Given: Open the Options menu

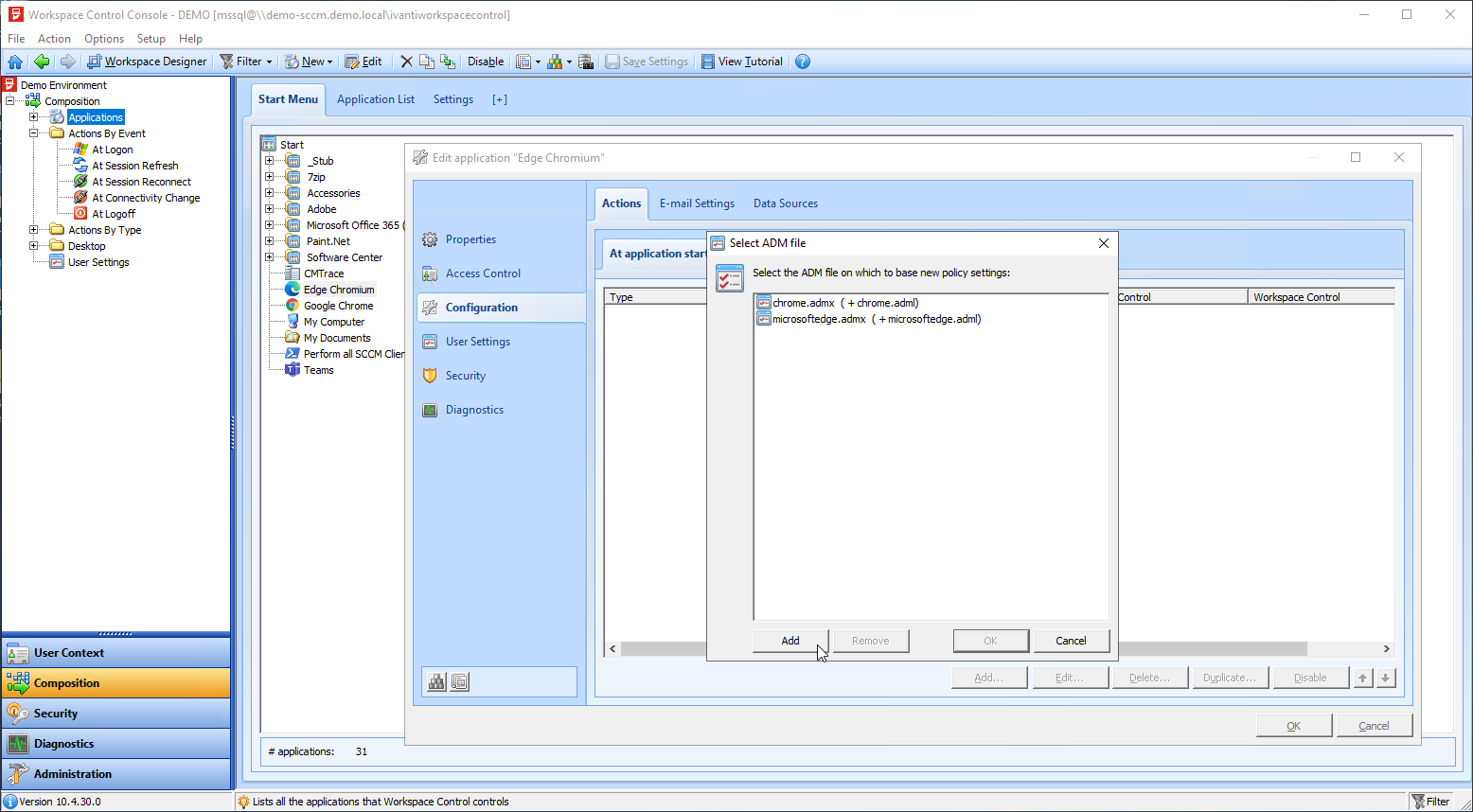Looking at the screenshot, I should (103, 39).
